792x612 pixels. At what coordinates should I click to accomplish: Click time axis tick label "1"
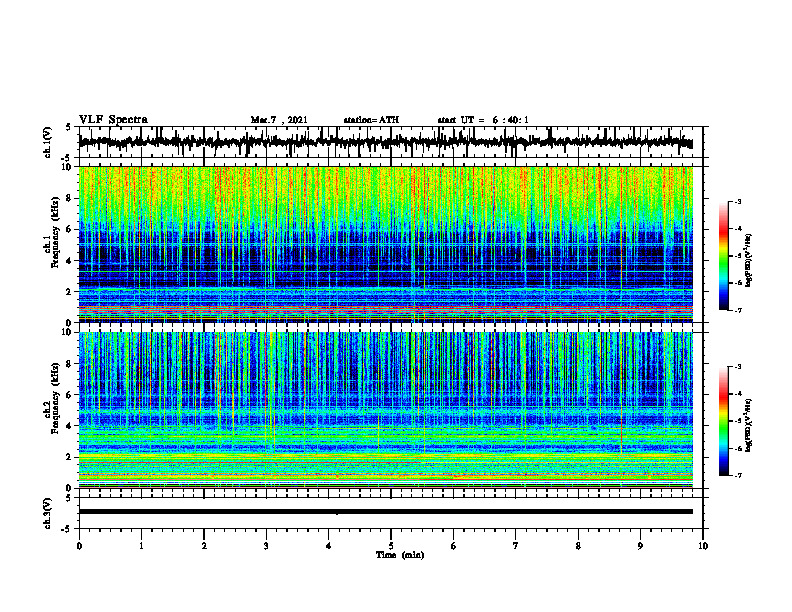pyautogui.click(x=141, y=546)
